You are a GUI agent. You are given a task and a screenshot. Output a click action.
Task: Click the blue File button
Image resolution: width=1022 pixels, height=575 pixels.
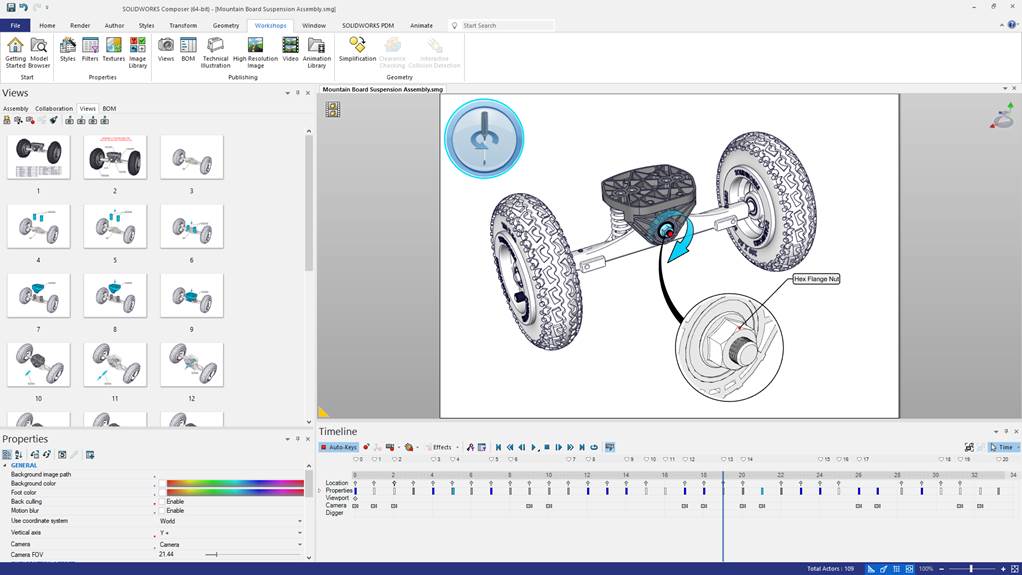(15, 25)
